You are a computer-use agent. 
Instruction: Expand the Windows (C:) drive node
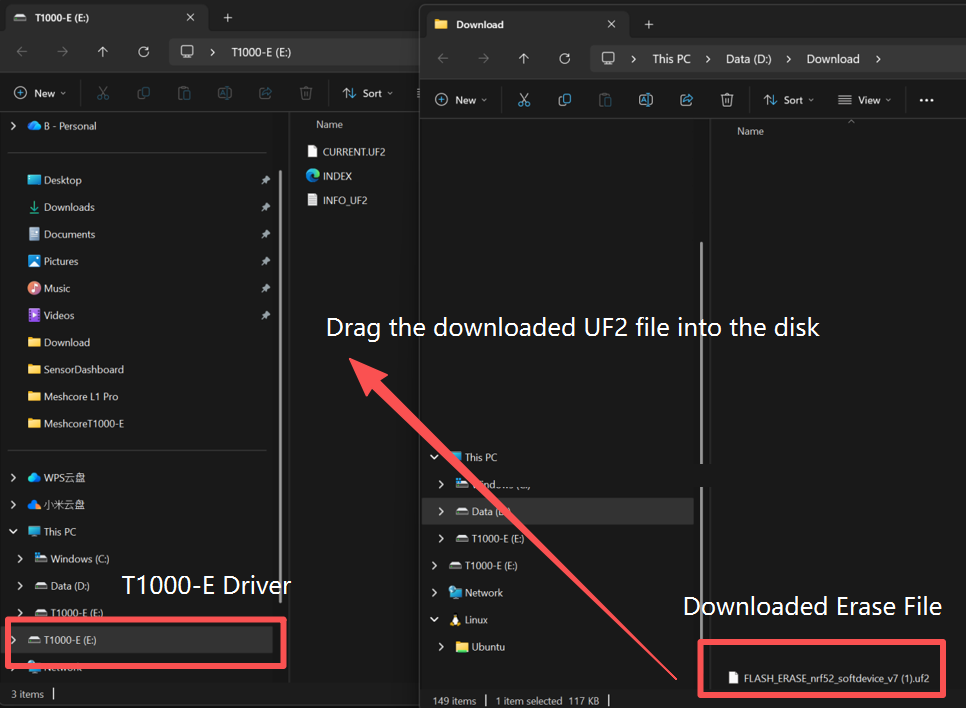21,559
